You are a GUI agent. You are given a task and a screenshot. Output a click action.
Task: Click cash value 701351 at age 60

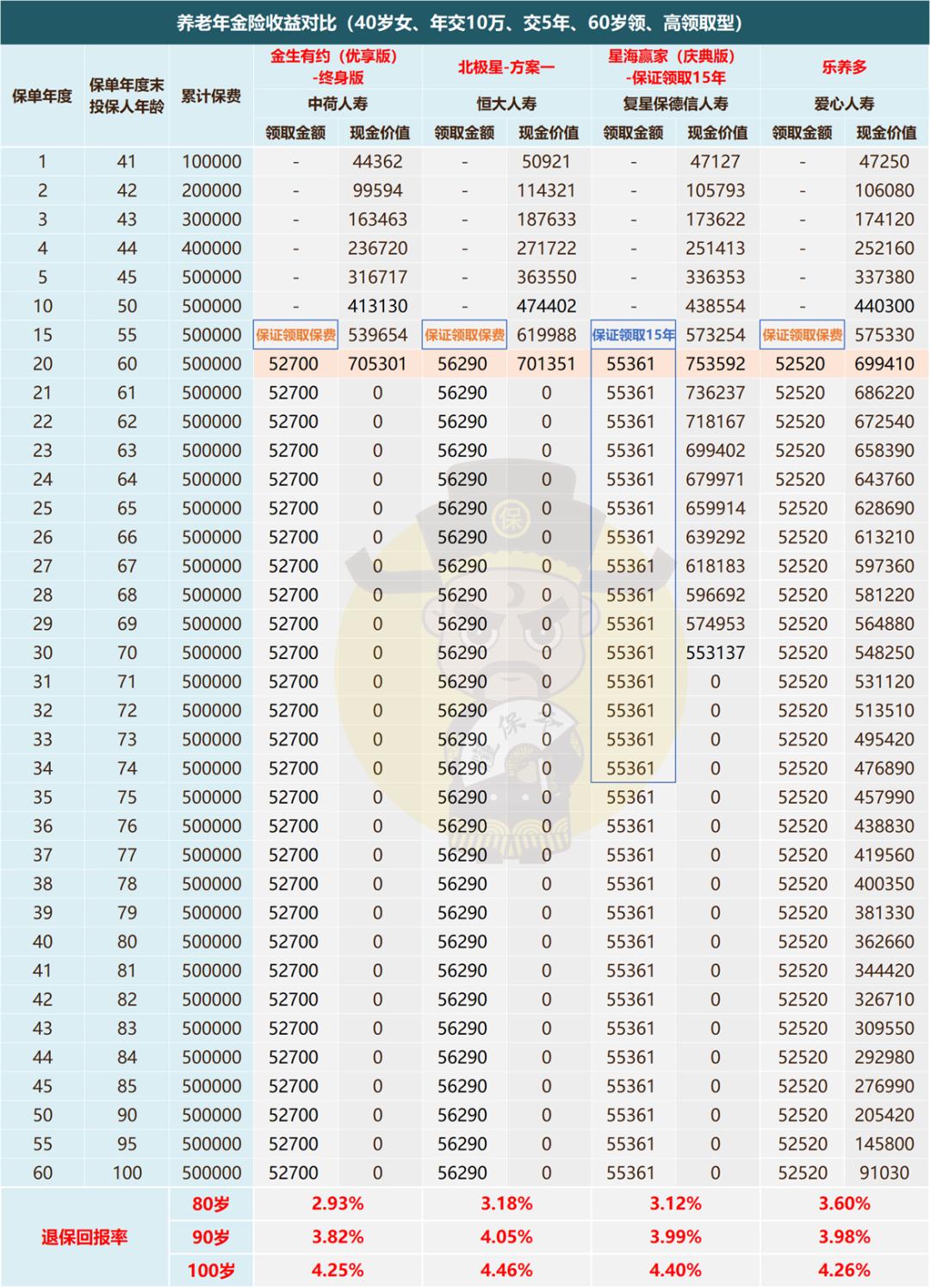[x=547, y=364]
